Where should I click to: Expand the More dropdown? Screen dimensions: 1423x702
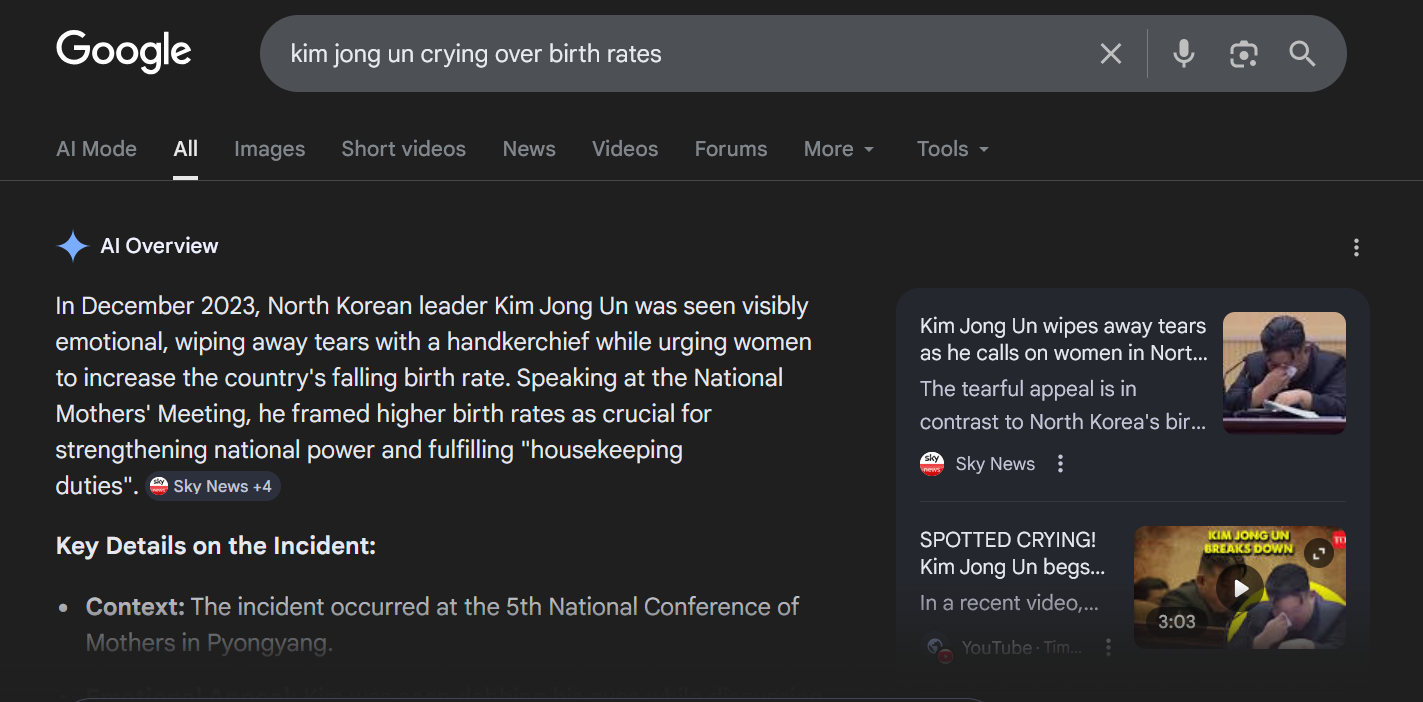point(839,149)
